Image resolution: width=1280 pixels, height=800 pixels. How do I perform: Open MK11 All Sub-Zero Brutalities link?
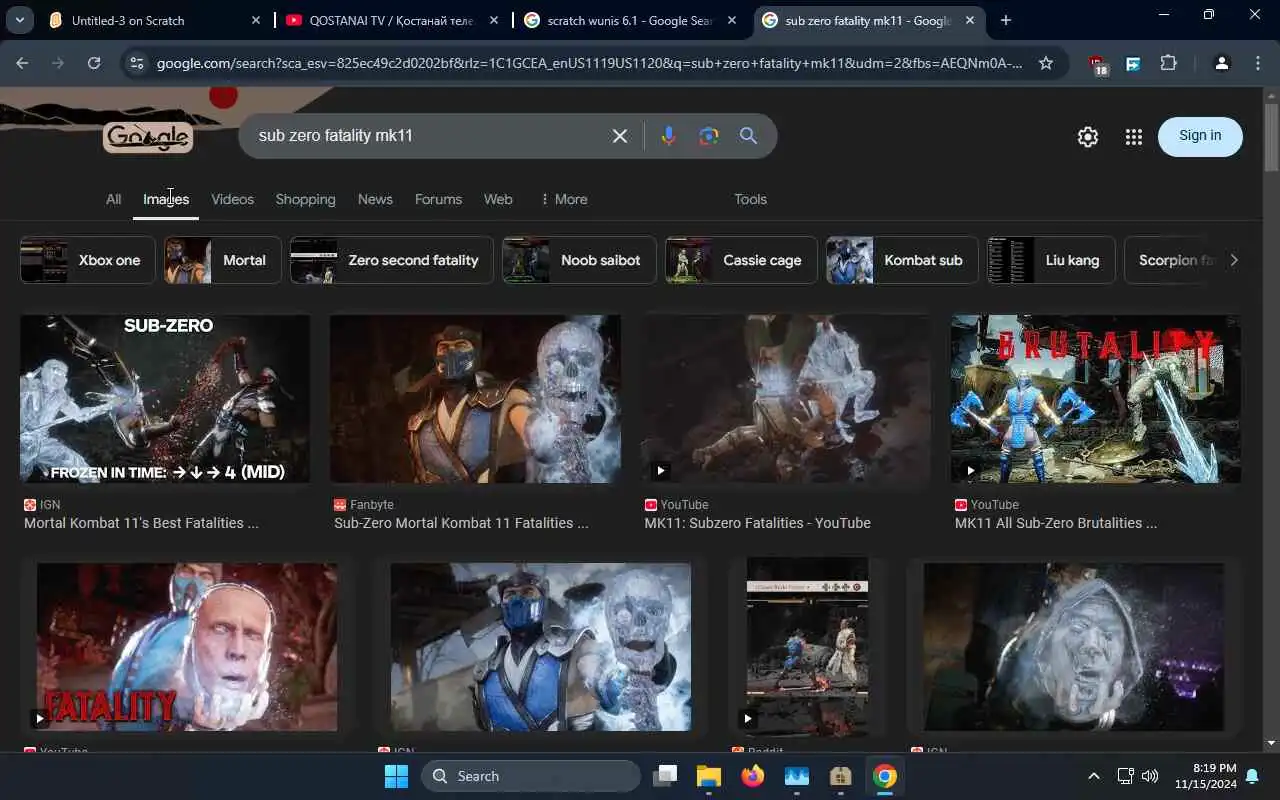1055,523
